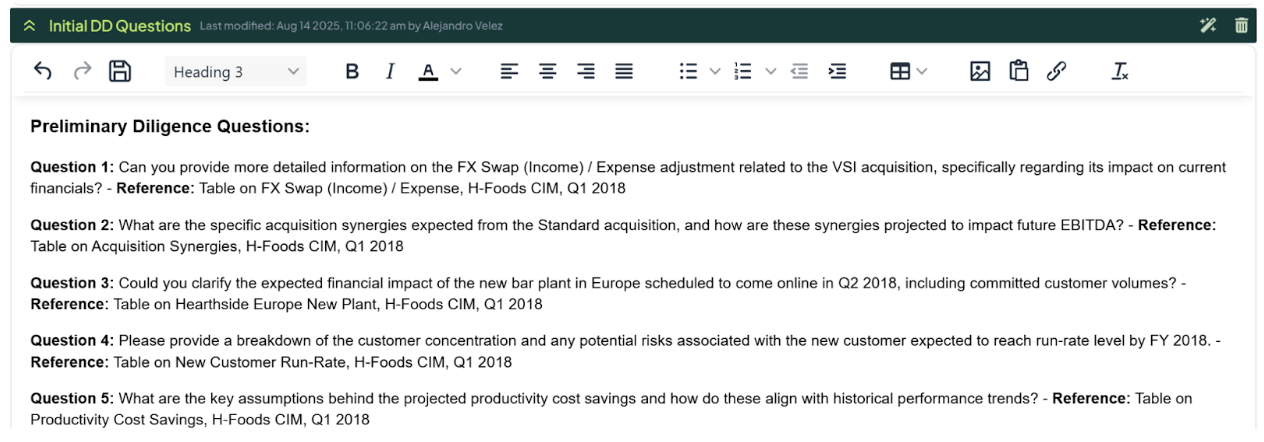The image size is (1264, 442).
Task: Place cursor in Question 3 text
Action: (x=608, y=294)
